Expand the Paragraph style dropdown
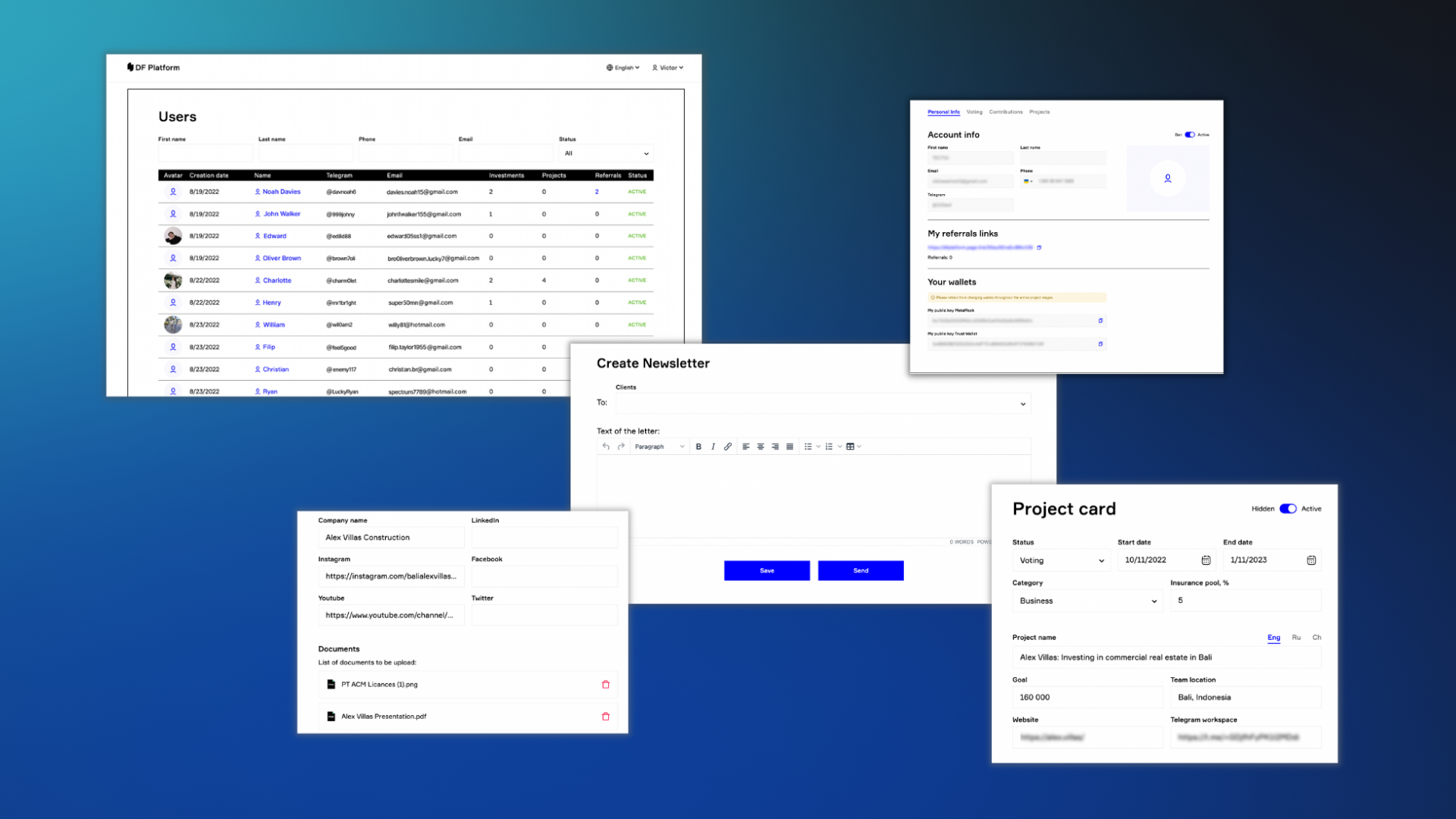Viewport: 1456px width, 819px height. 658,446
